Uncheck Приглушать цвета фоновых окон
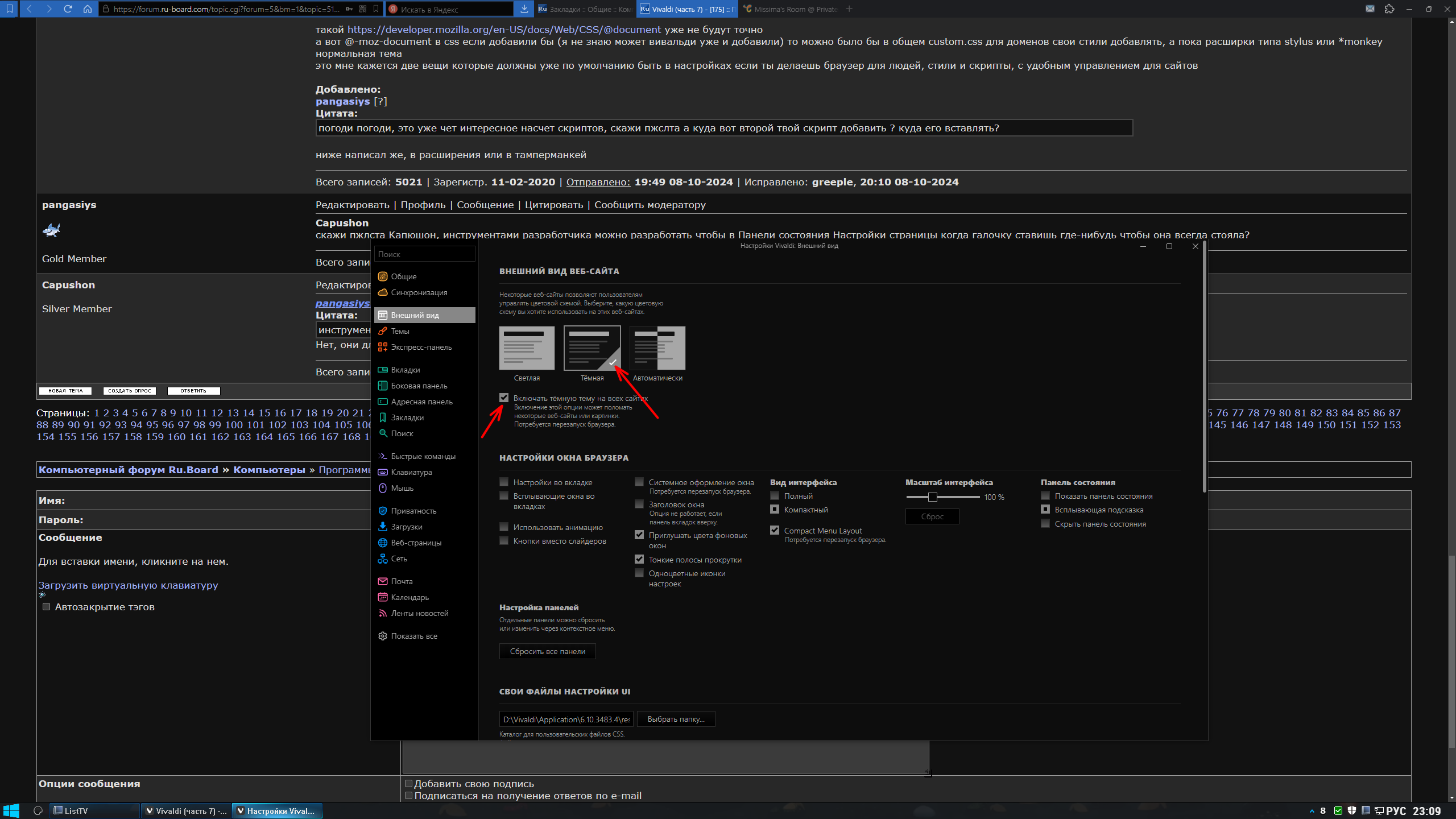 (639, 535)
